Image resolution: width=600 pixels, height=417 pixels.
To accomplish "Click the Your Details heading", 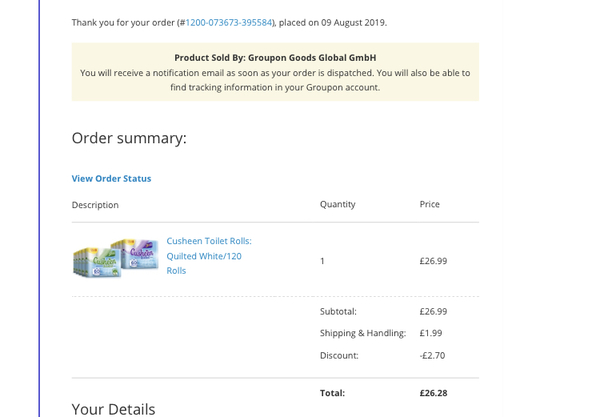I will click(113, 408).
